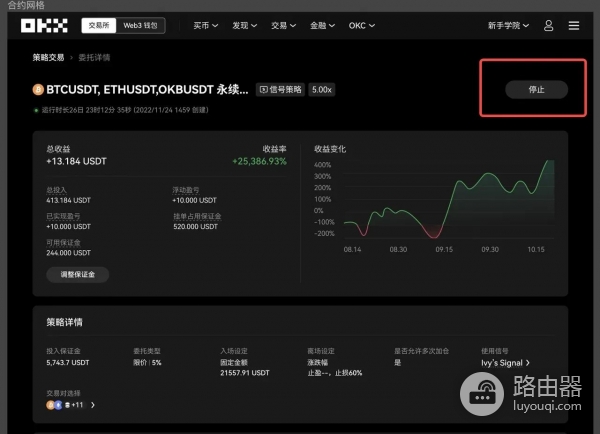This screenshot has width=600, height=434.
Task: Click the 信号策略 tag
Action: pos(280,90)
